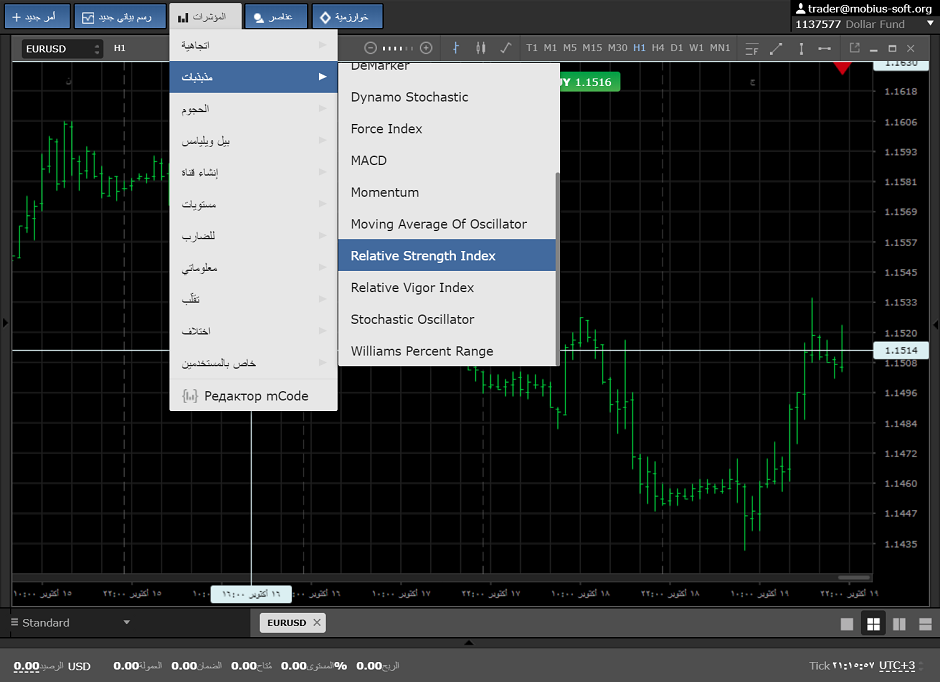940x682 pixels.
Task: Set timeframe to T1
Action: pos(532,48)
